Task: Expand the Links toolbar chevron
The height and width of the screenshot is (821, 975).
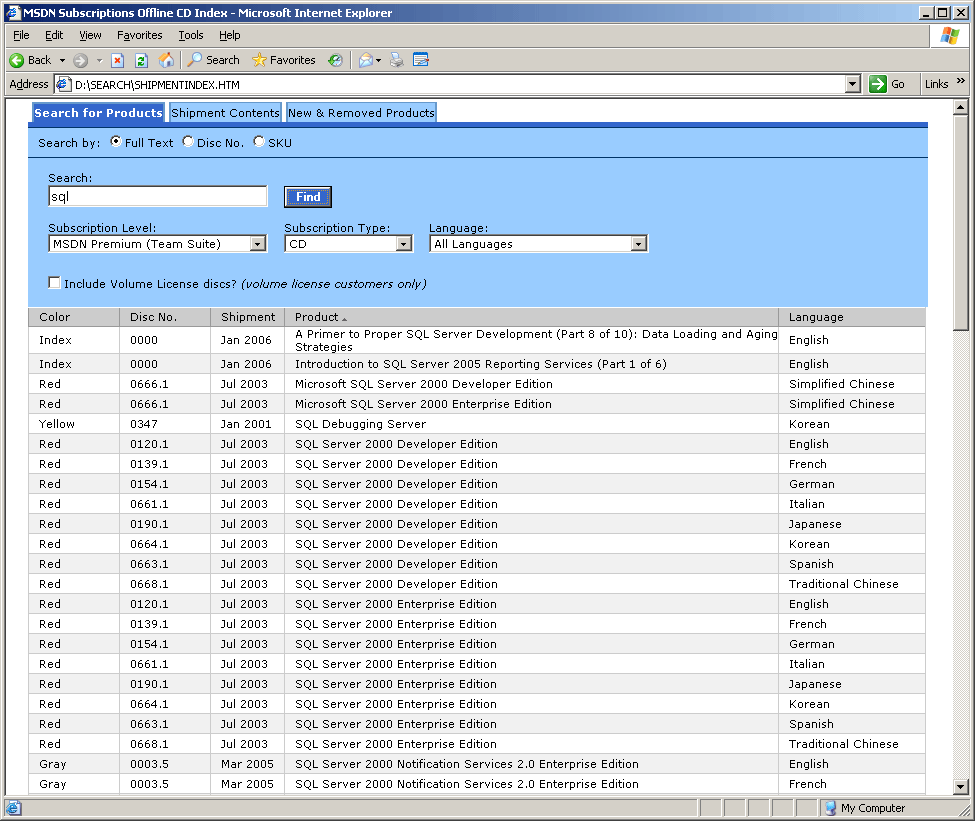Action: point(961,81)
